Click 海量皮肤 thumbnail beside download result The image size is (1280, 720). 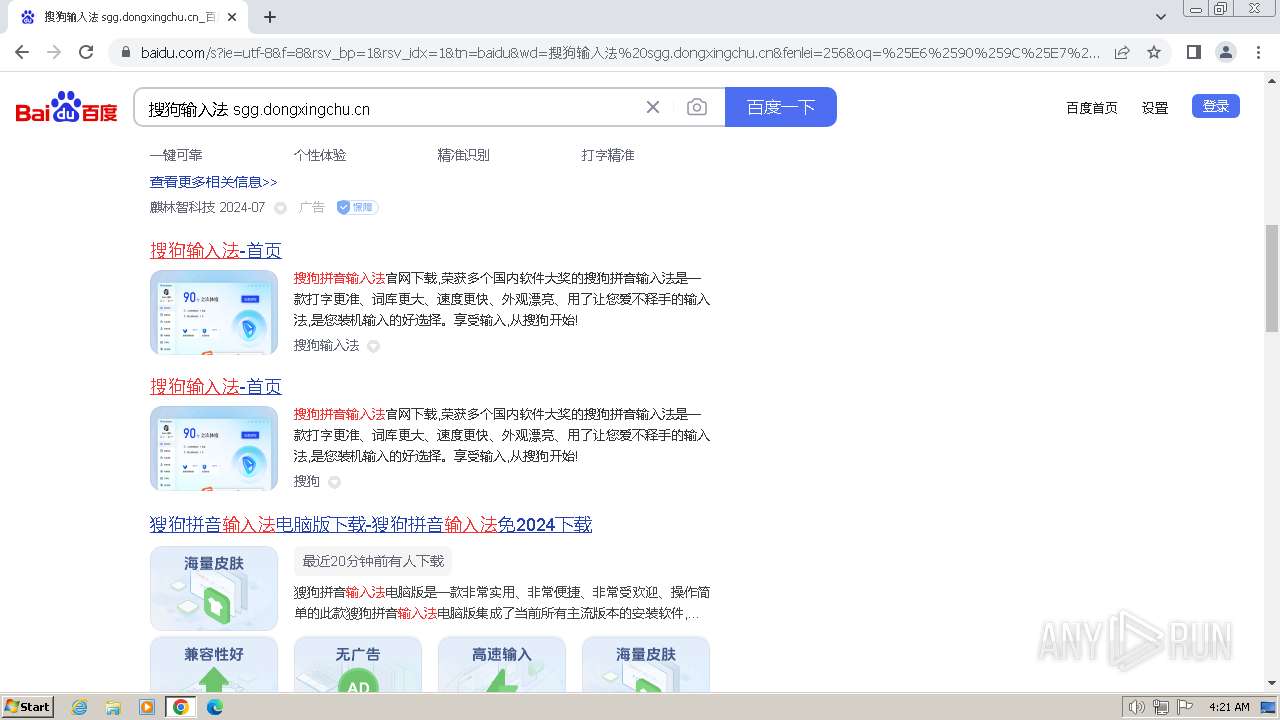pyautogui.click(x=214, y=588)
